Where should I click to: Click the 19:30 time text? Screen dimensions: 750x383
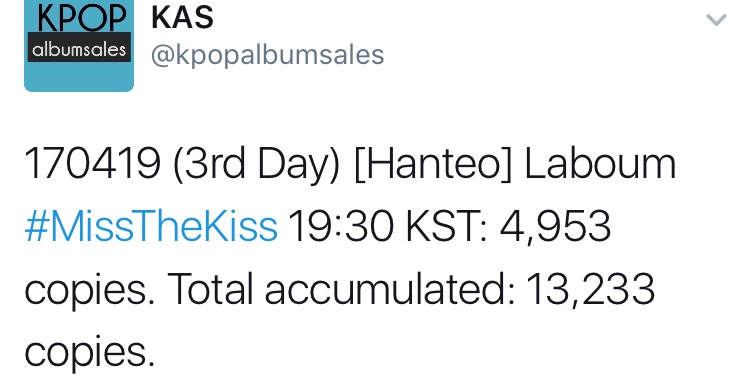pos(342,226)
